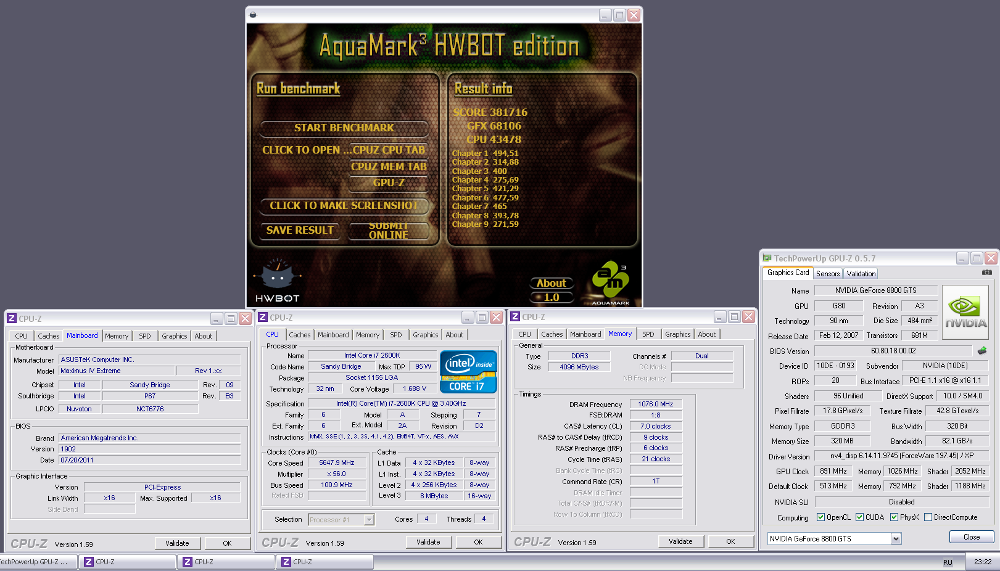Activate first CPU-Z taskbar button
Viewport: 1000px width, 571px height.
[x=128, y=562]
